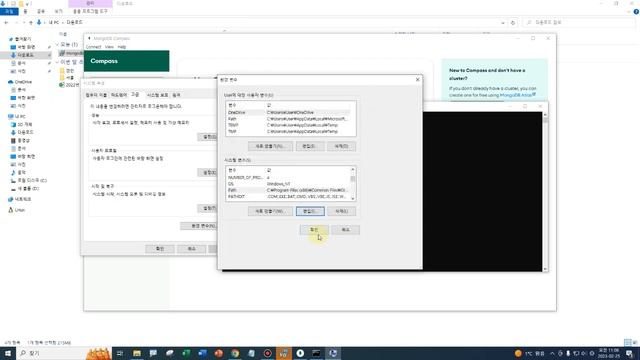Open File Explorer from the taskbar

click(x=137, y=353)
